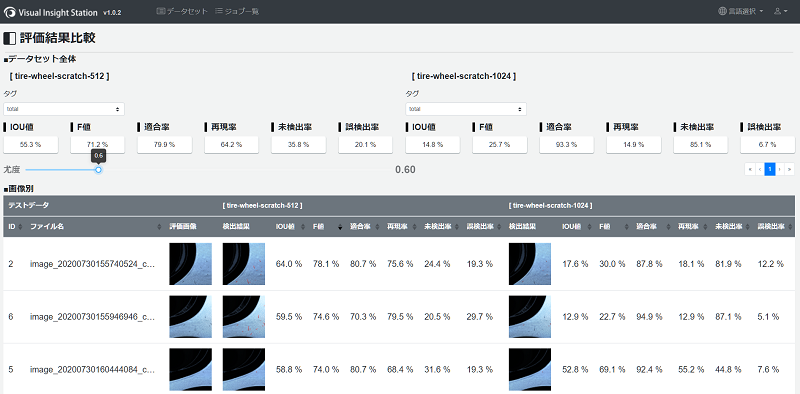Open the データセット menu
The width and height of the screenshot is (800, 394).
(x=182, y=11)
